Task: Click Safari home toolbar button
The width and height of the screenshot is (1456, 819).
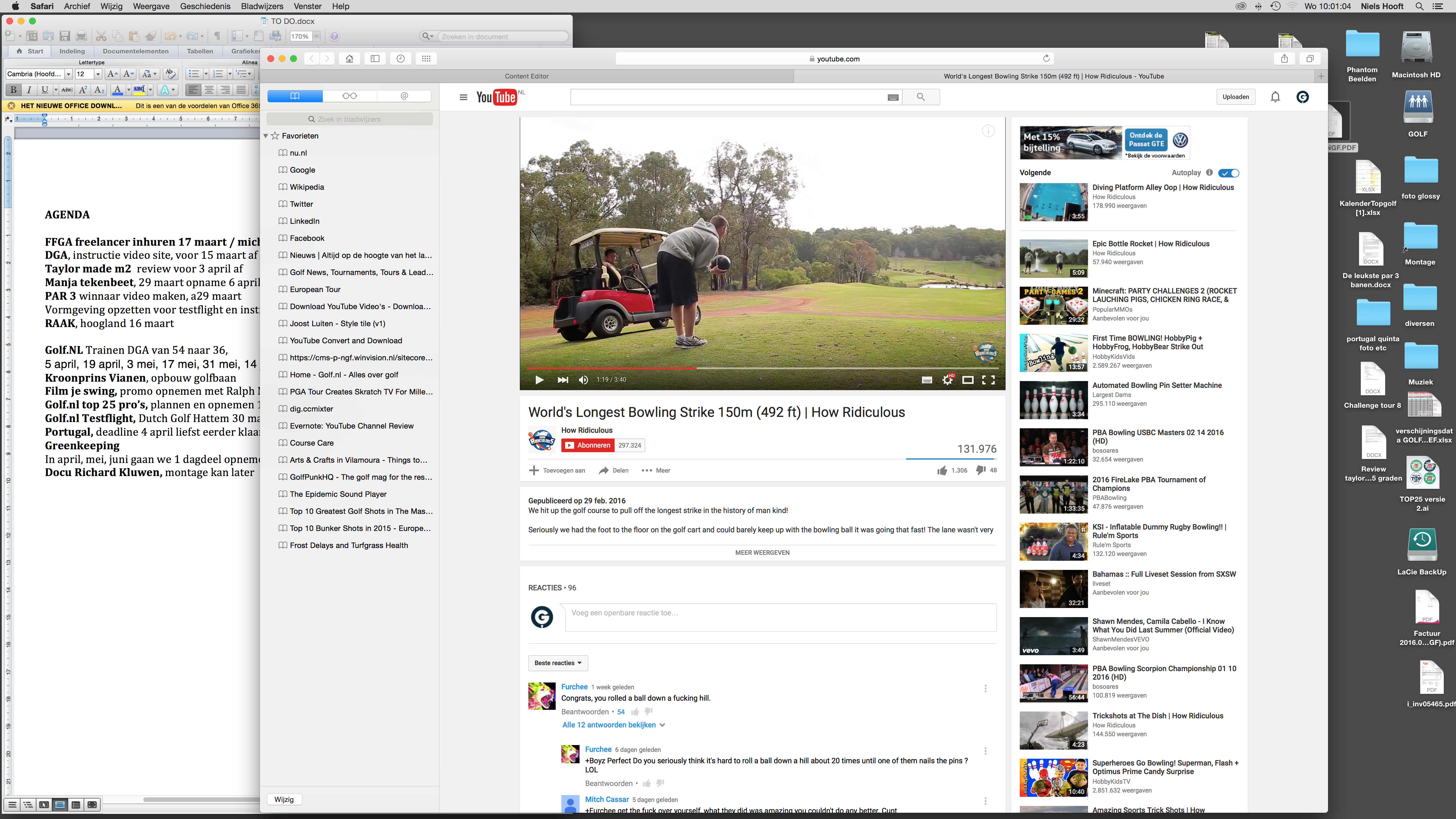Action: click(x=349, y=59)
